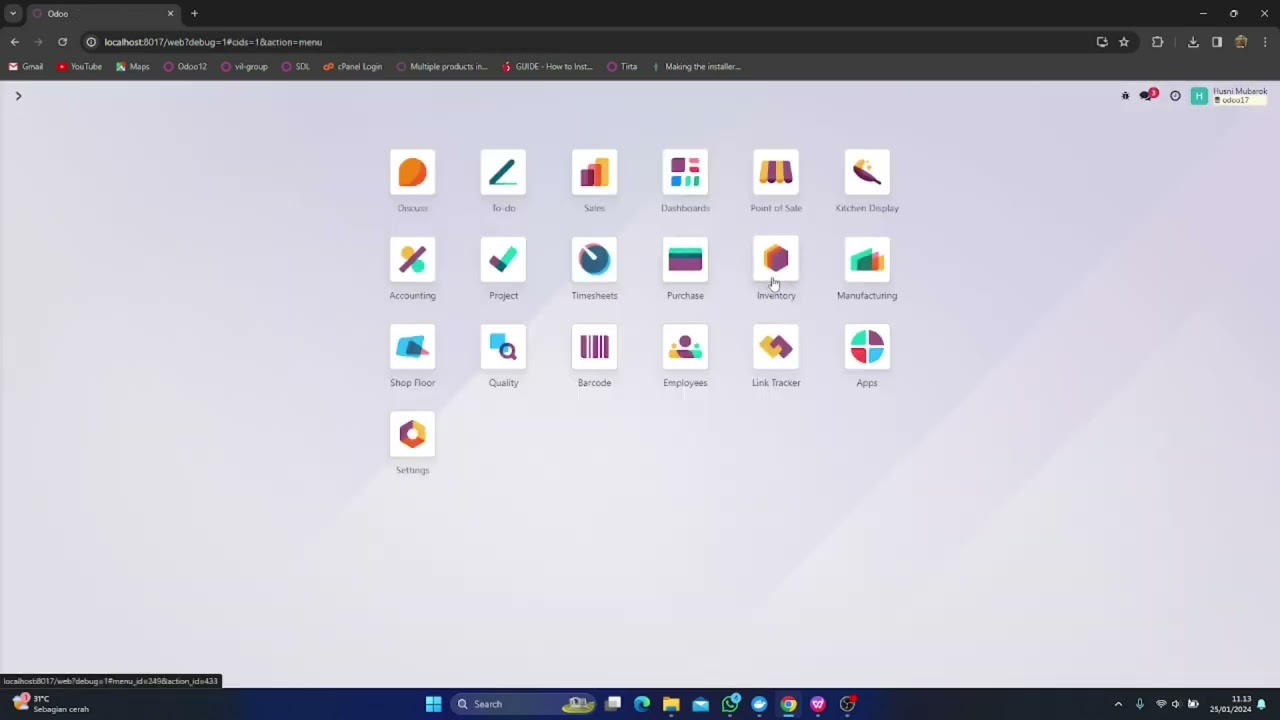
Task: Launch the Inventory app
Action: pyautogui.click(x=776, y=260)
